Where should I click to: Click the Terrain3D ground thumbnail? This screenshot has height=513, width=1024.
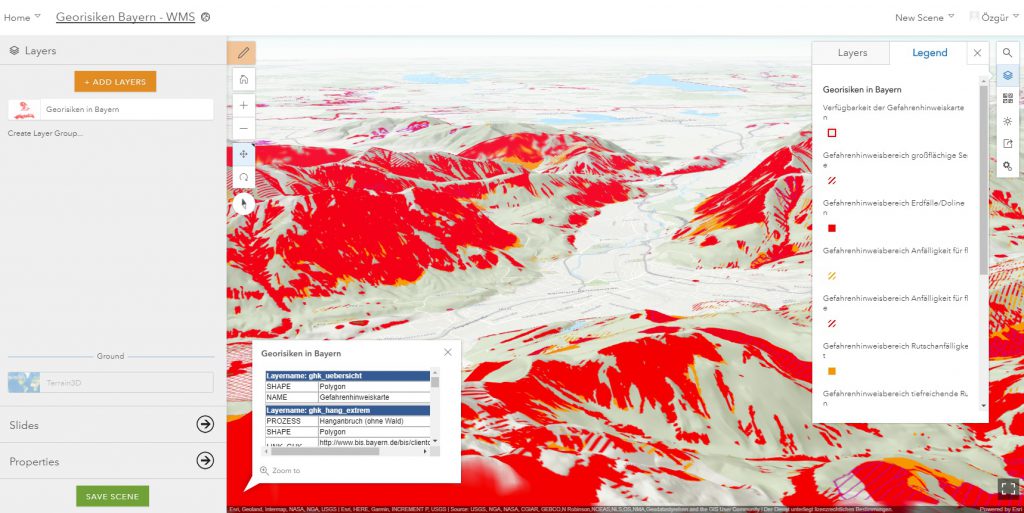coord(24,382)
